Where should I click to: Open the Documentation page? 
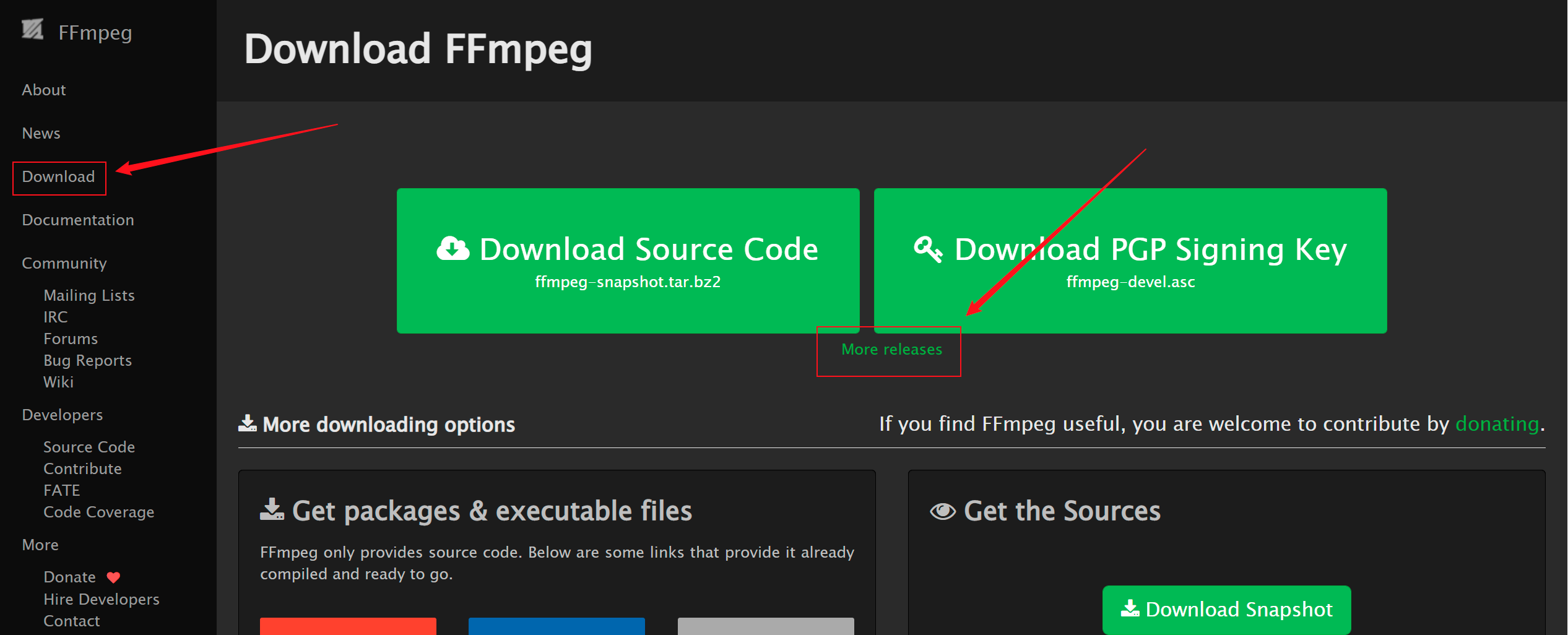pos(78,220)
